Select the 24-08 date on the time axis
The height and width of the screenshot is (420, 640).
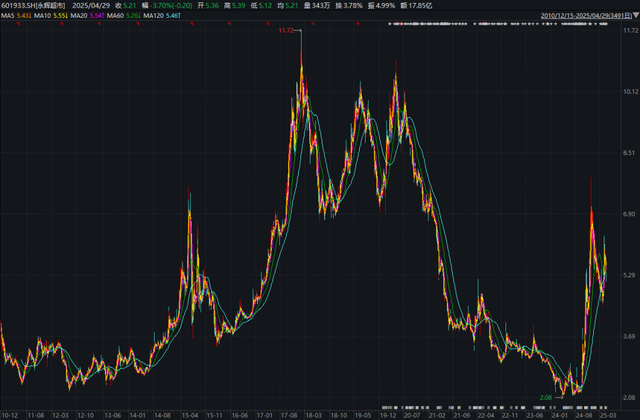tap(584, 415)
